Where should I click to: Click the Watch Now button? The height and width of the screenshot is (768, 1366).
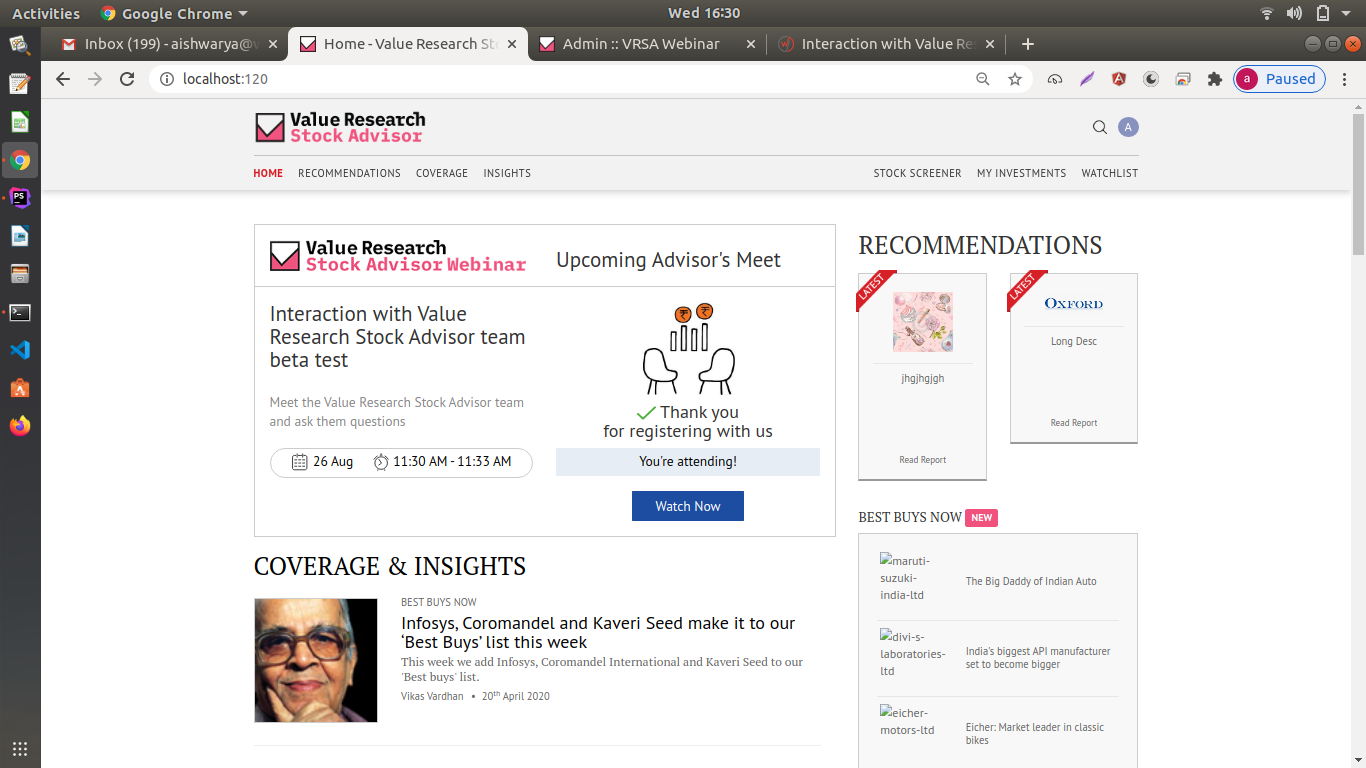click(x=687, y=506)
